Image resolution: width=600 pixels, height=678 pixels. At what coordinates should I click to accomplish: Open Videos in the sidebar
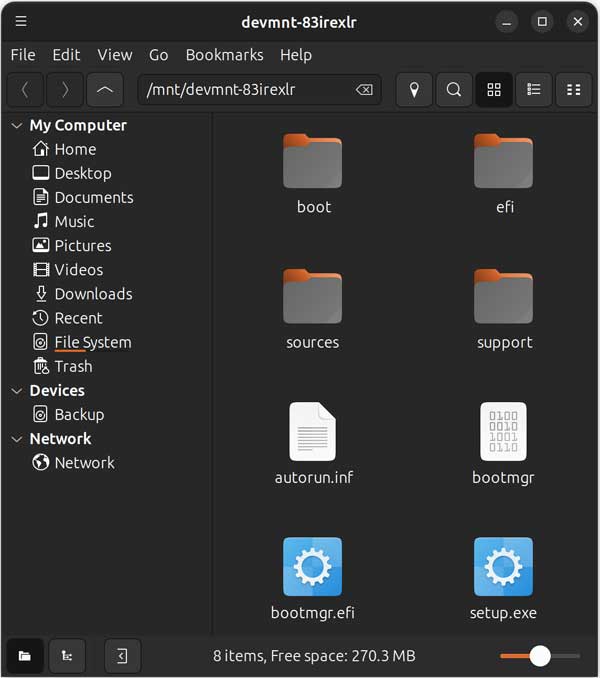pyautogui.click(x=68, y=270)
